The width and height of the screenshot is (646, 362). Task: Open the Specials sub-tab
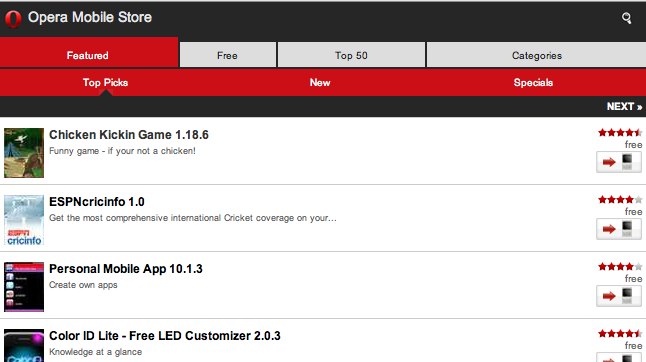[x=533, y=82]
